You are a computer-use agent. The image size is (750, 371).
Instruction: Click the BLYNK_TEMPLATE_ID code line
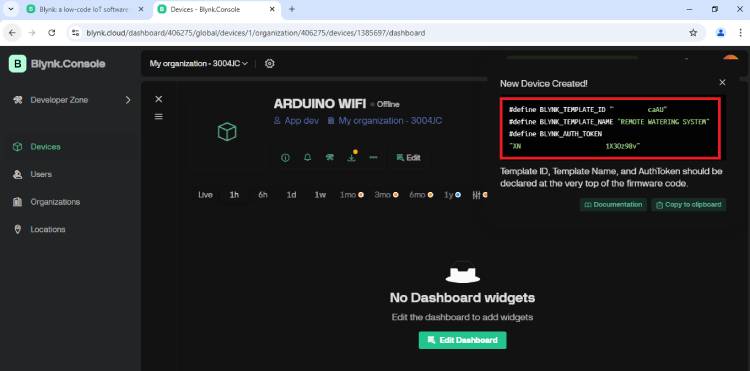[x=588, y=110]
